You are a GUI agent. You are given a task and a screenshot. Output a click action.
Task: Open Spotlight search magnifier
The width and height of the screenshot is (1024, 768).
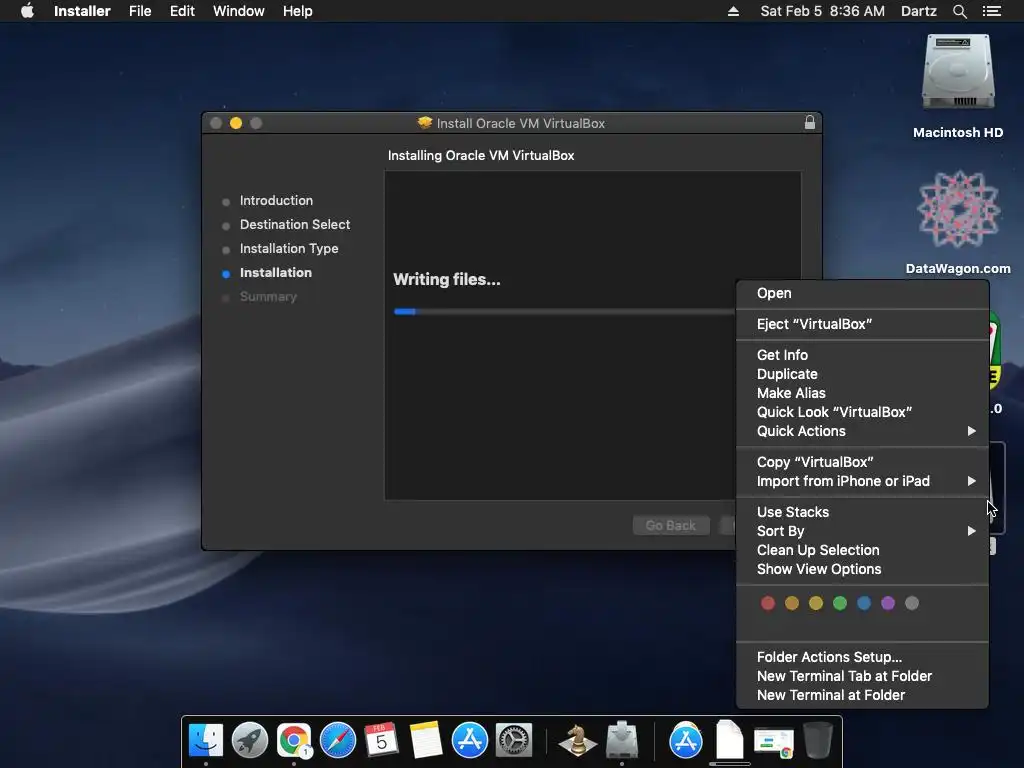[x=959, y=11]
